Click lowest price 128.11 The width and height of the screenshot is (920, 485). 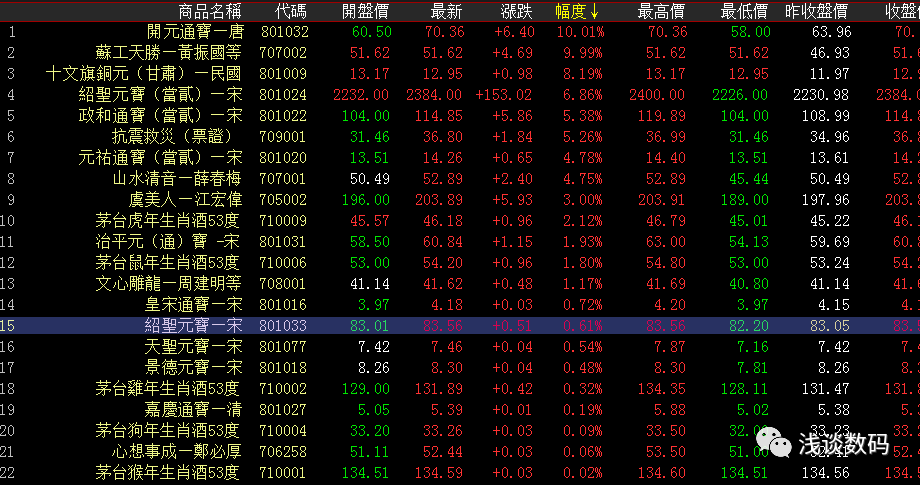pos(745,389)
